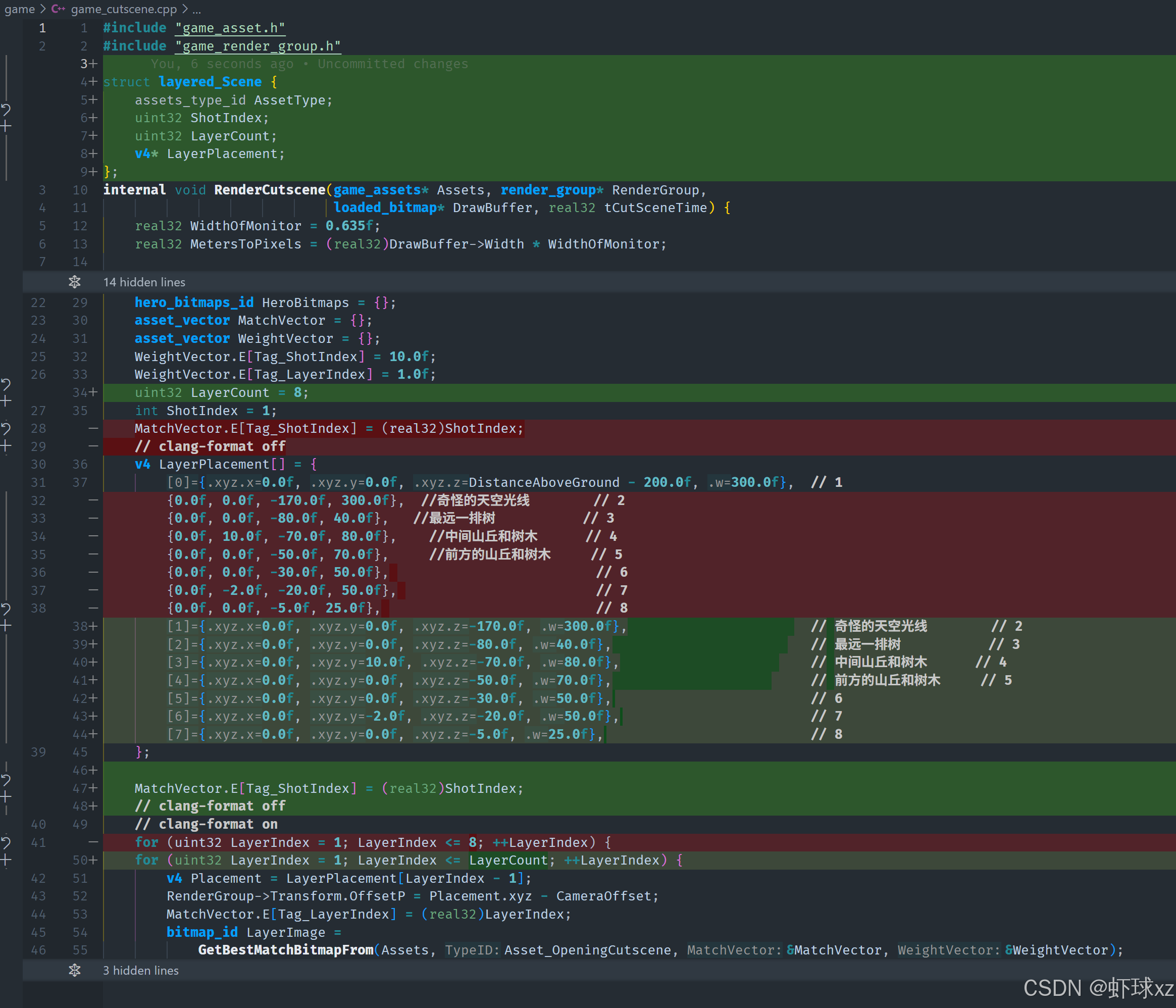Image resolution: width=1176 pixels, height=1008 pixels.
Task: Expand the 3 hidden lines region icon
Action: (x=74, y=970)
